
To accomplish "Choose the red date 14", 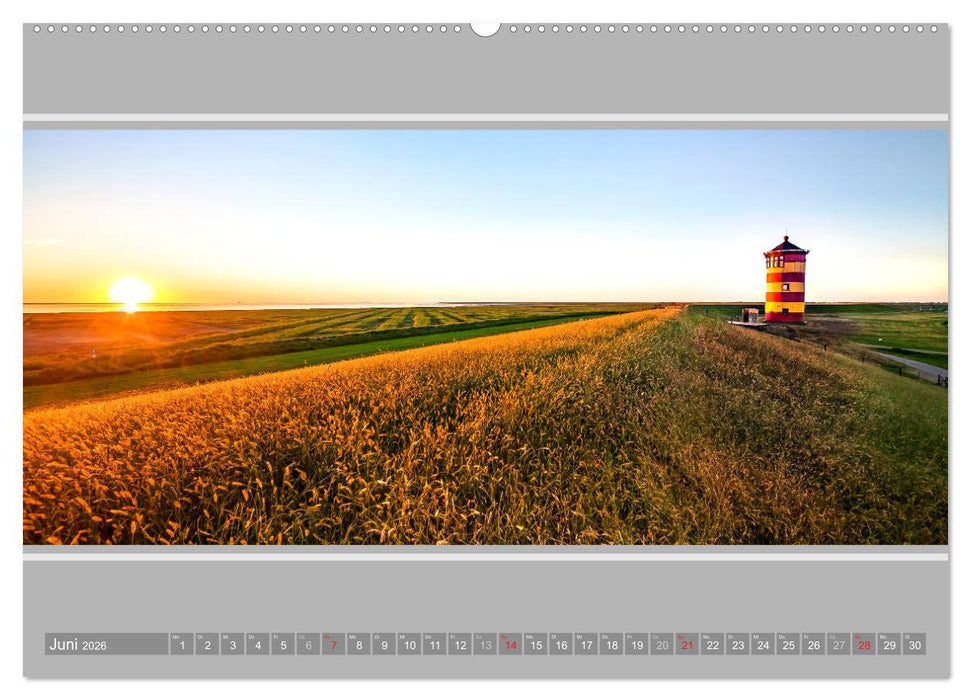I will [x=510, y=645].
